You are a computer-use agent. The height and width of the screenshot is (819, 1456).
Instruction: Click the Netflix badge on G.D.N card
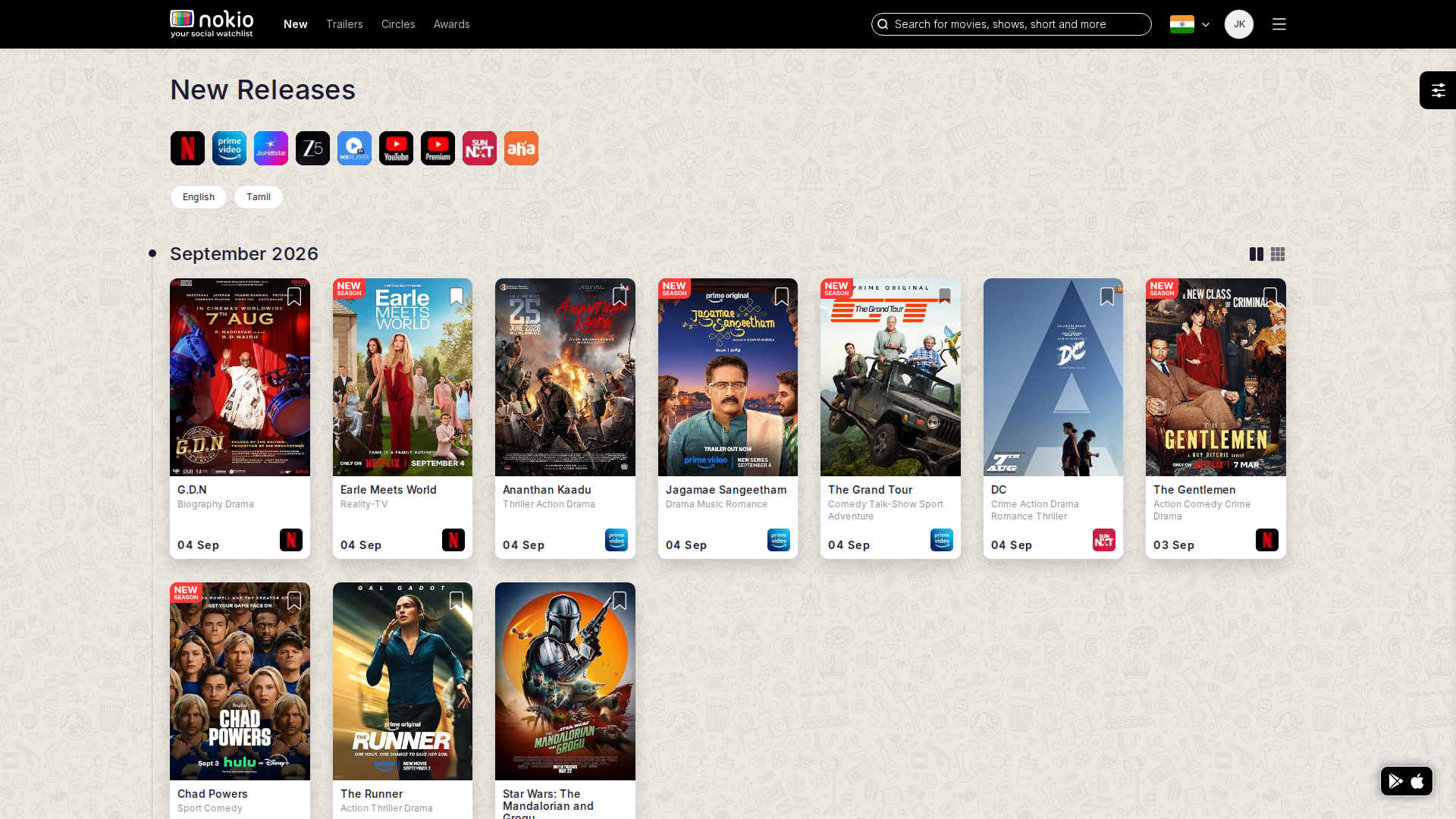291,540
